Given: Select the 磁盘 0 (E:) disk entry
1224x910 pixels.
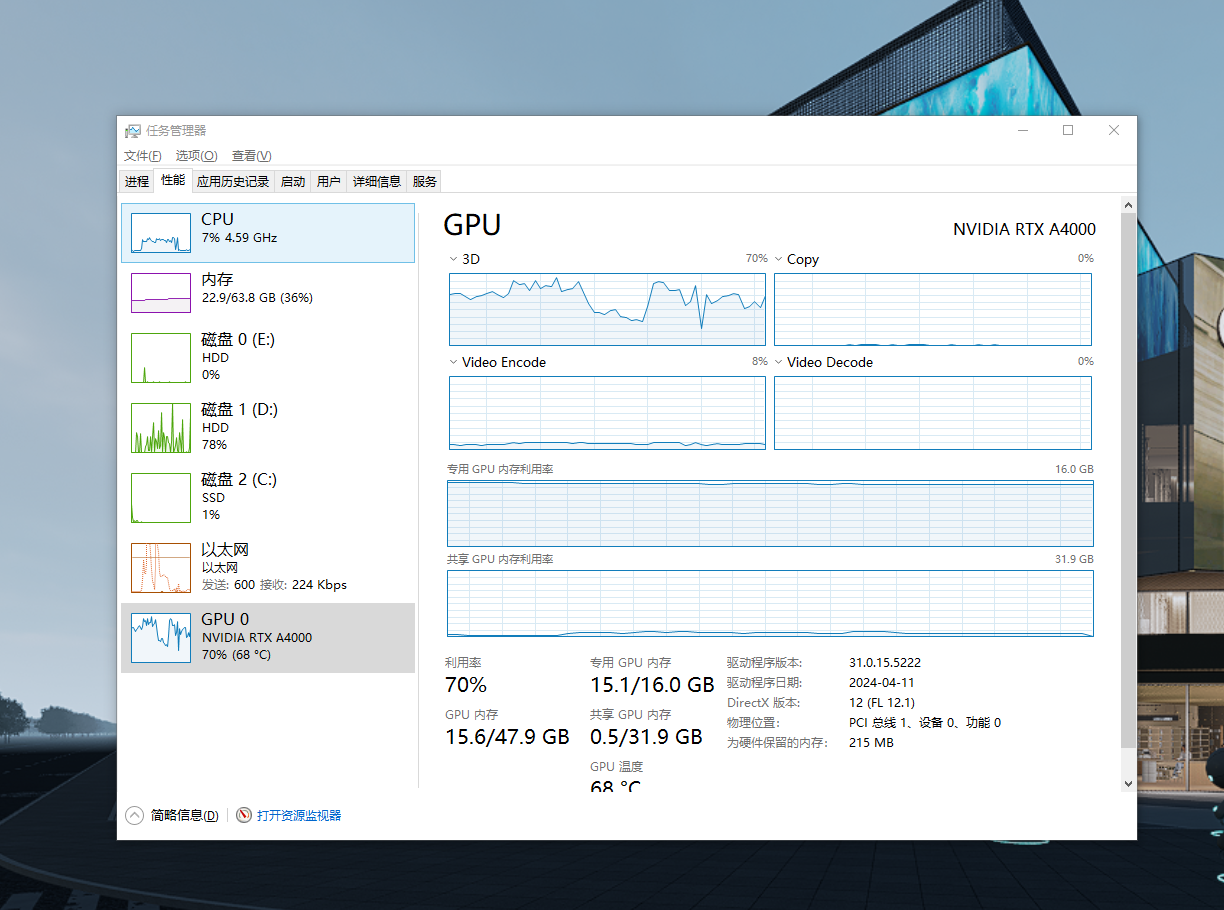Looking at the screenshot, I should [x=268, y=357].
